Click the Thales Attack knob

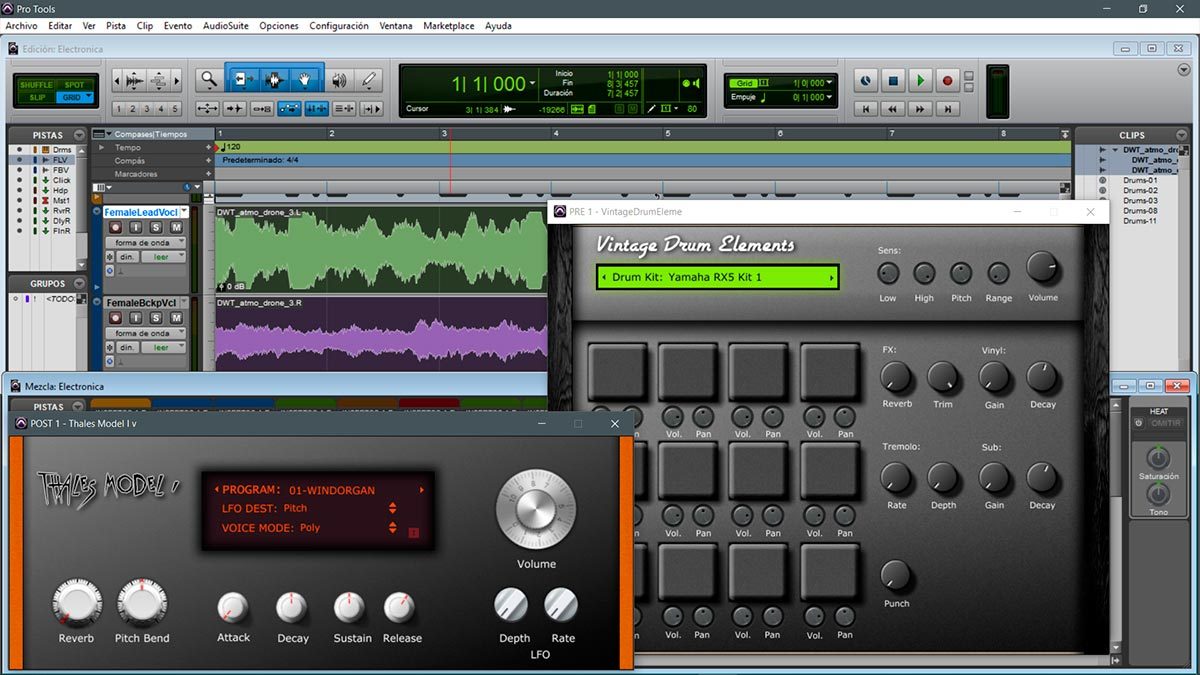233,607
